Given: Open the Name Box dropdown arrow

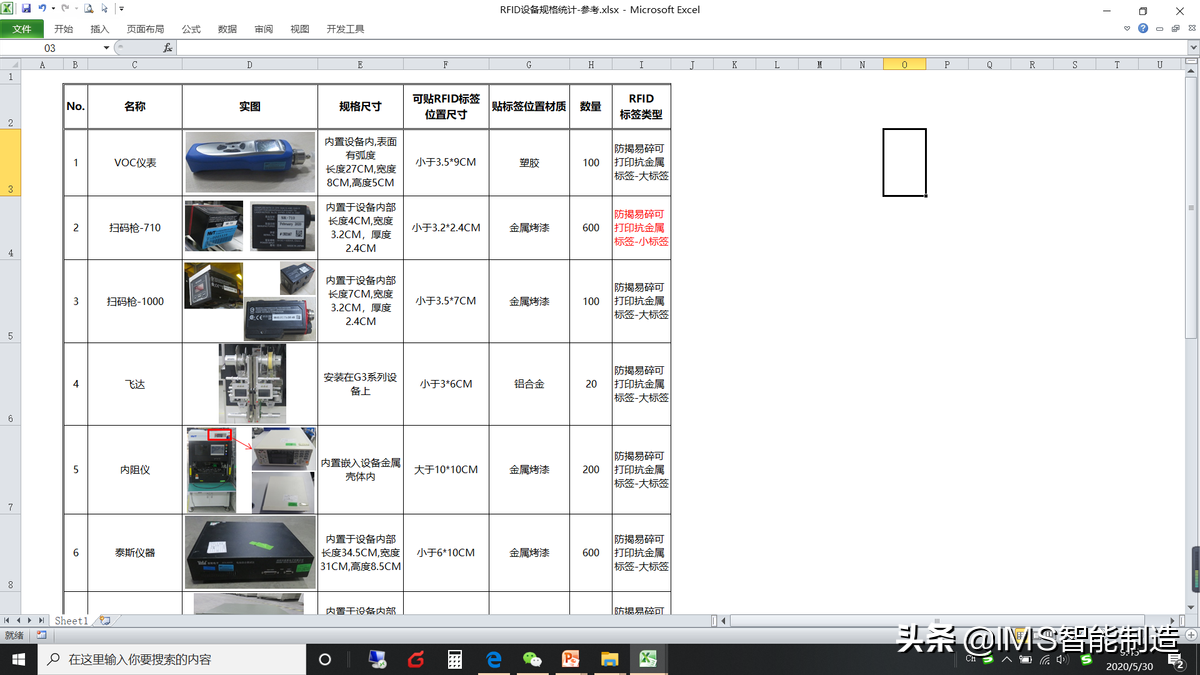Looking at the screenshot, I should pos(106,47).
